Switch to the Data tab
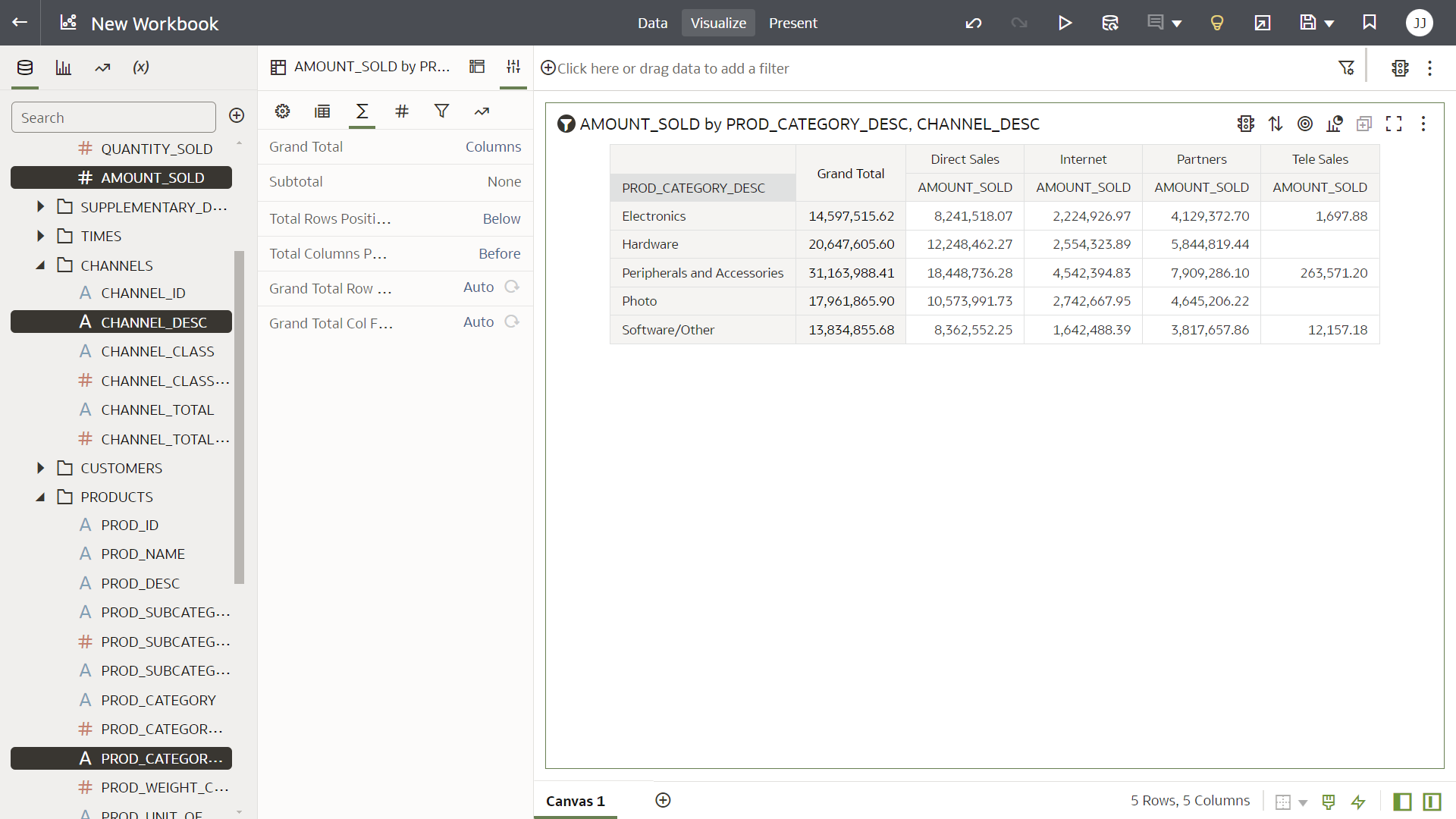The width and height of the screenshot is (1456, 819). 652,23
